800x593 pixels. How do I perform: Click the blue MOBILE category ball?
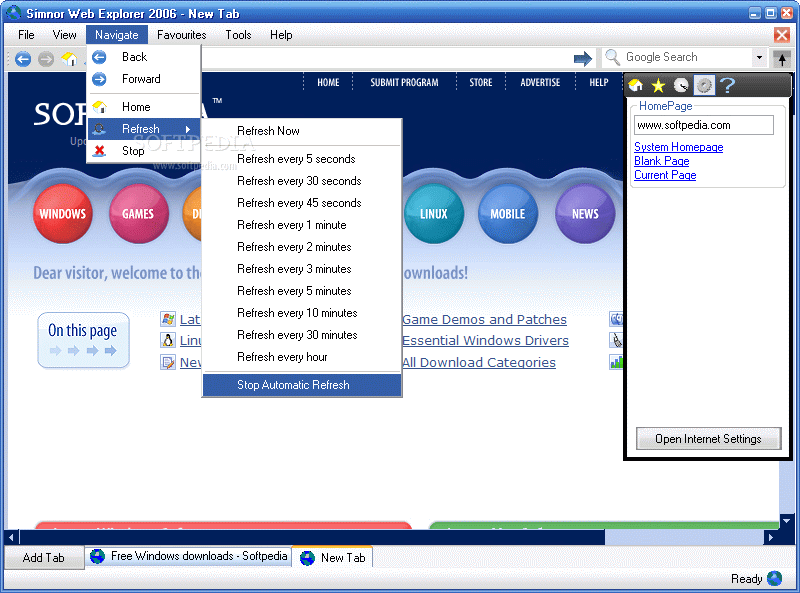tap(508, 214)
